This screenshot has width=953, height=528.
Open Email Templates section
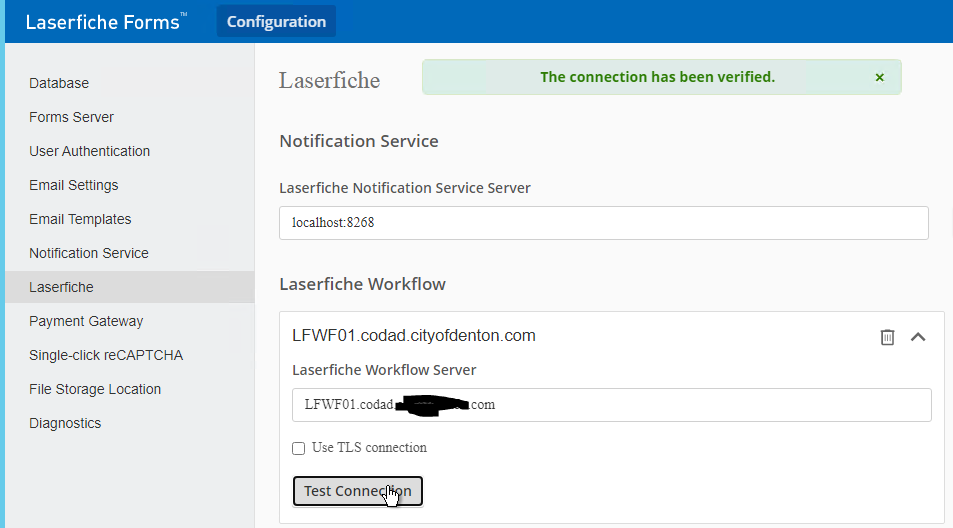80,219
